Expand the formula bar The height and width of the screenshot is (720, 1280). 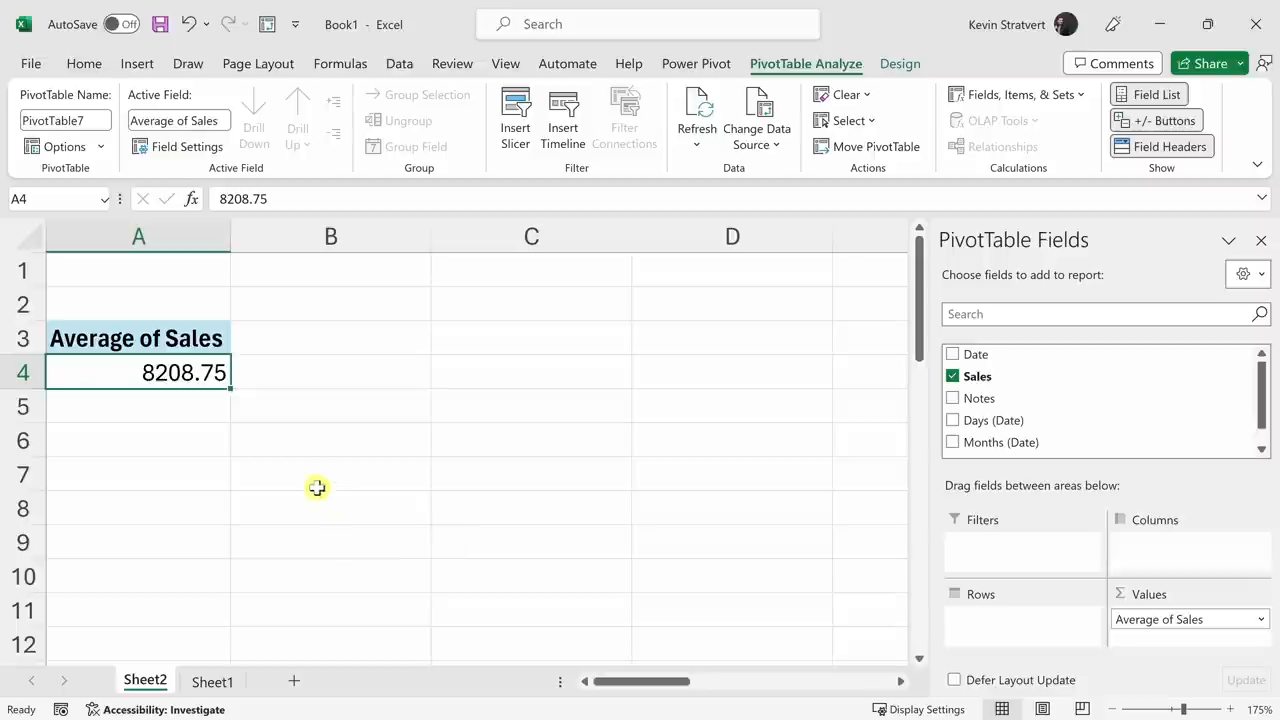pos(1261,198)
